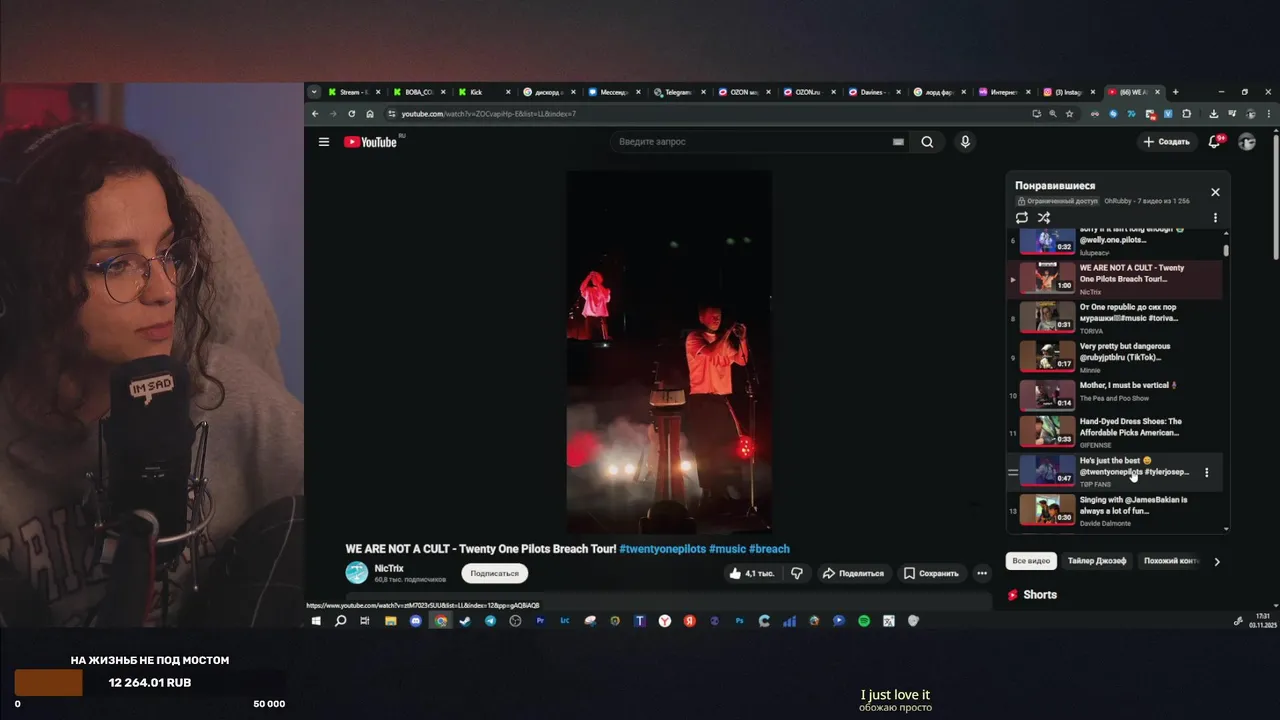Screen dimensions: 1280x720
Task: Open Singing with @JamesBakian playlist video
Action: 1115,510
